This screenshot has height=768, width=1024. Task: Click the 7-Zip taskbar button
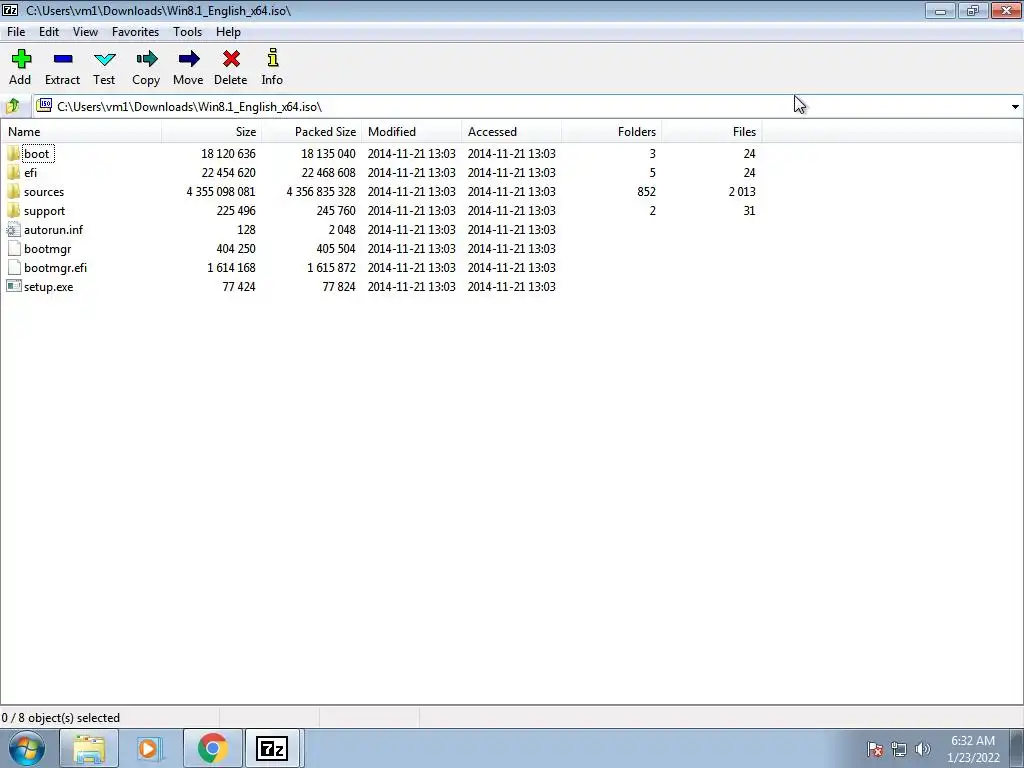(272, 748)
